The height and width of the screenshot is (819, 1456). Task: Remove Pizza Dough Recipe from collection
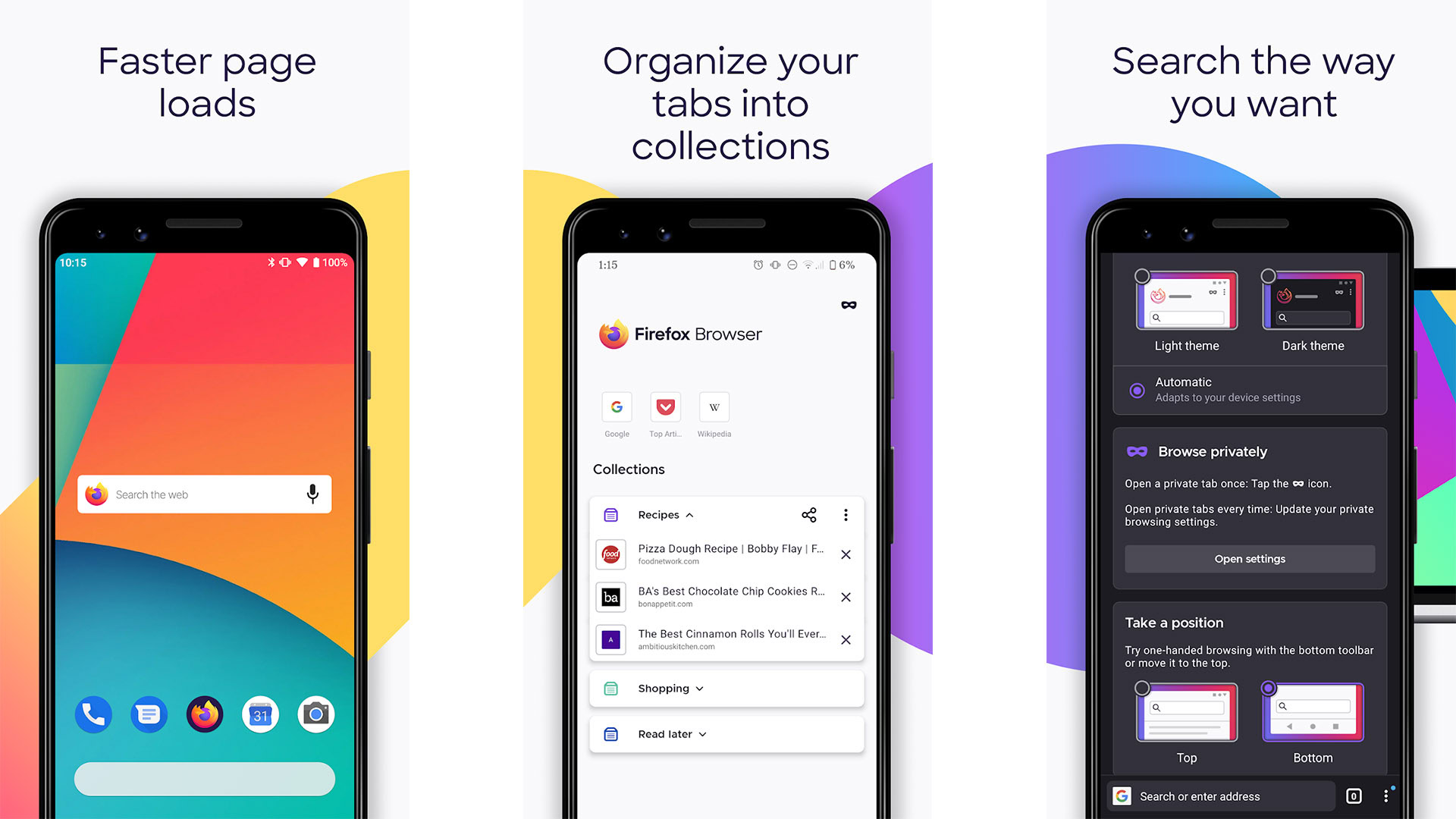tap(844, 553)
